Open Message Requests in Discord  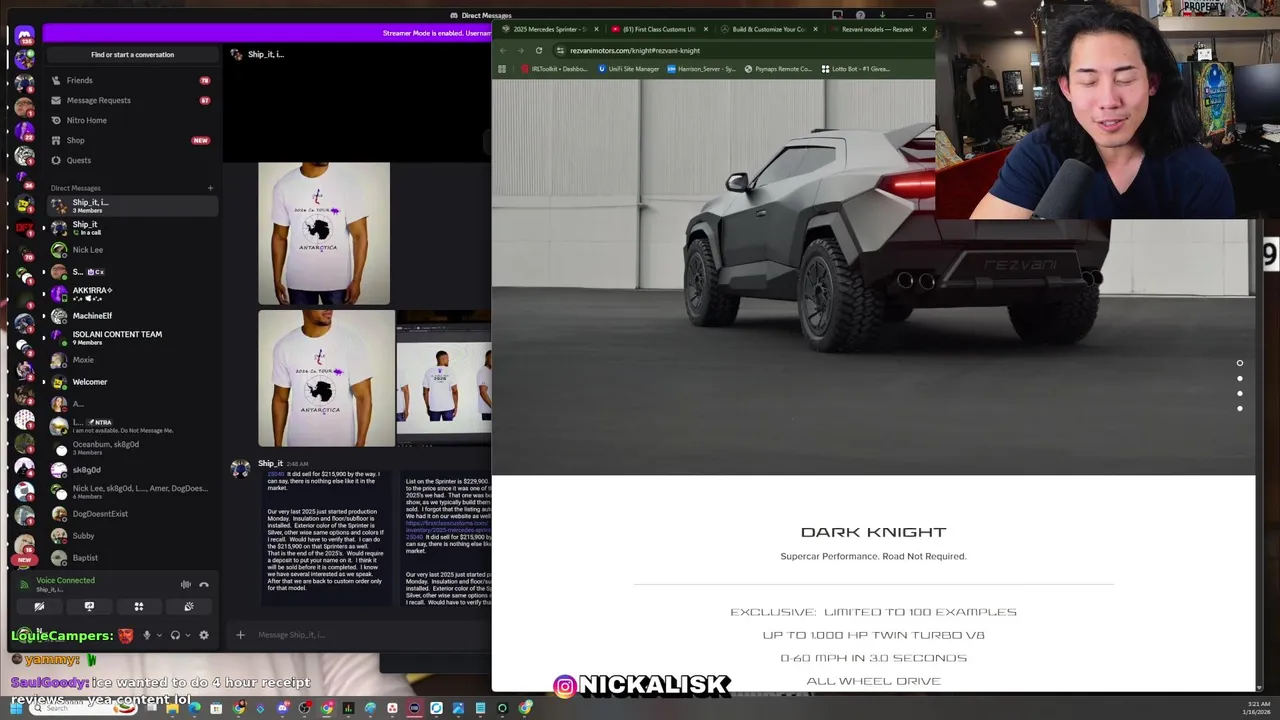click(132, 100)
